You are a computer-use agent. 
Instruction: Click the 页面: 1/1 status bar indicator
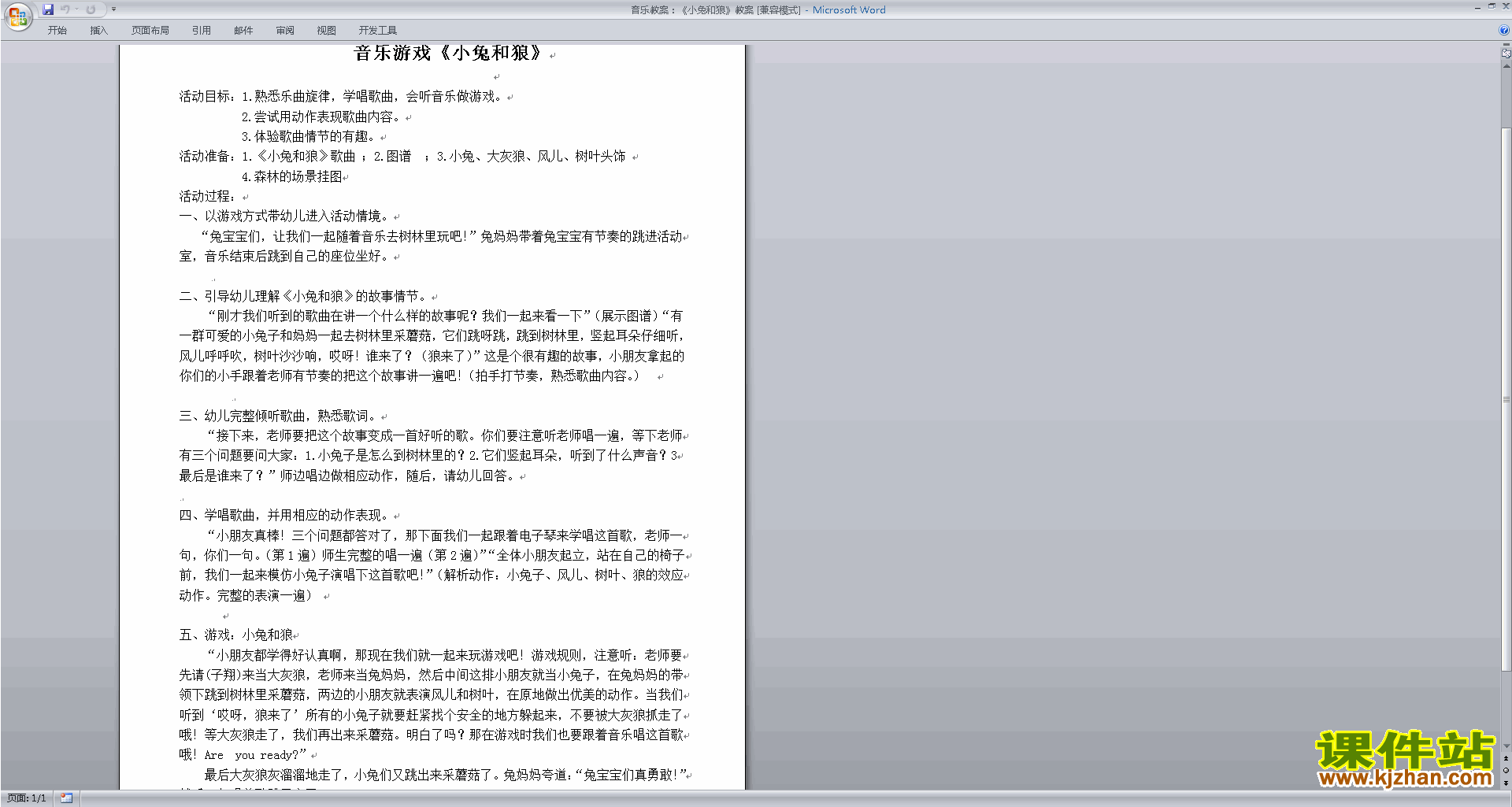(26, 798)
